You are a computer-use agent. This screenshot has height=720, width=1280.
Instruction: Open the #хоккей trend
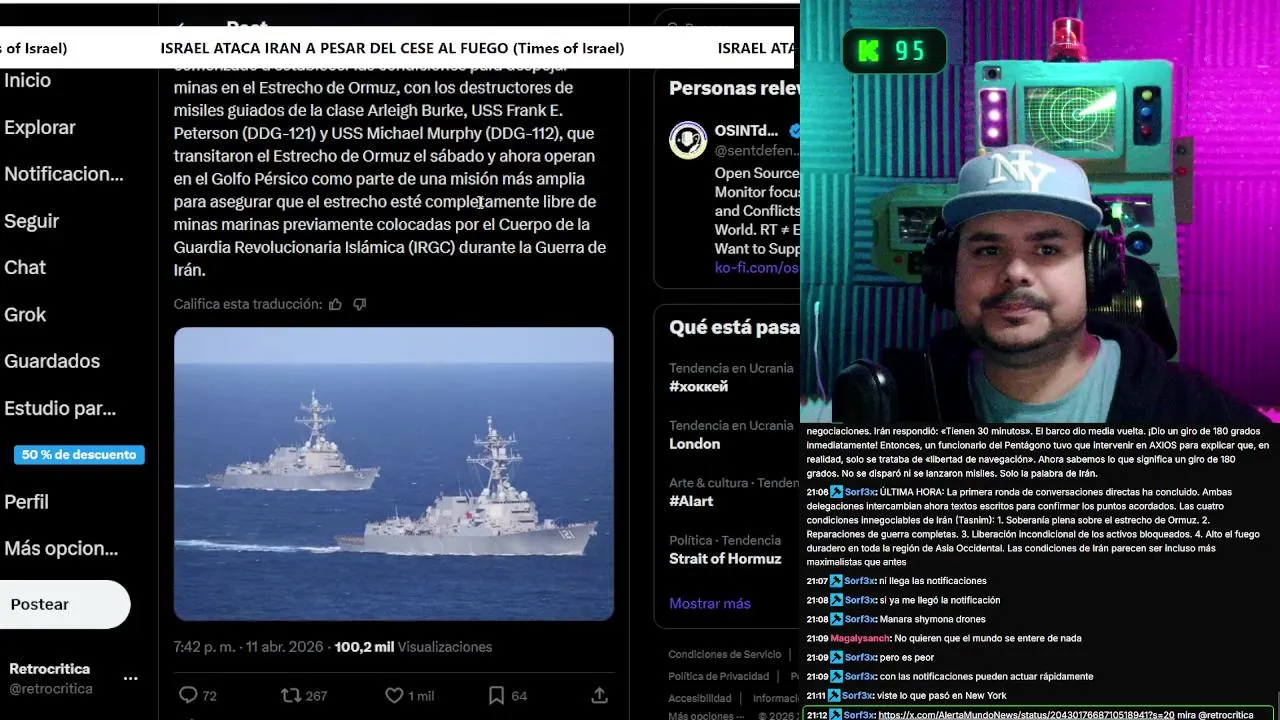[x=699, y=387]
